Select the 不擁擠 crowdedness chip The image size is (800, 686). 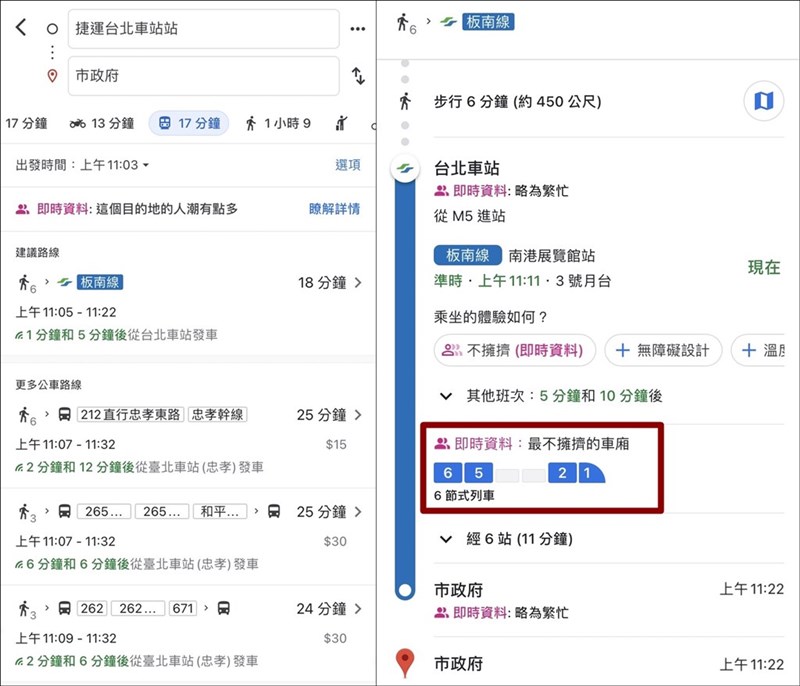coord(514,350)
